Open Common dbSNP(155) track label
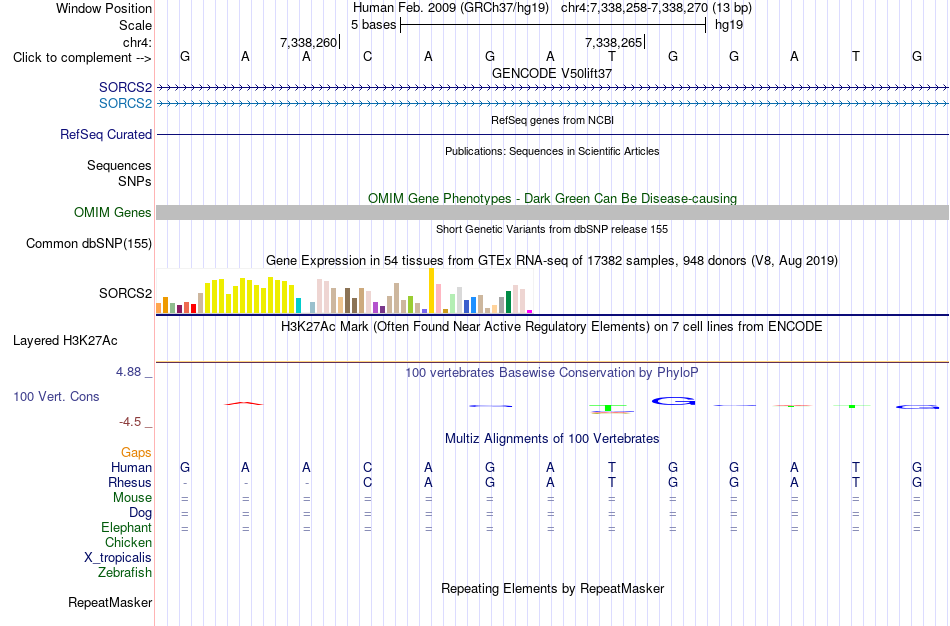Screen dimensions: 950x626 [88, 244]
